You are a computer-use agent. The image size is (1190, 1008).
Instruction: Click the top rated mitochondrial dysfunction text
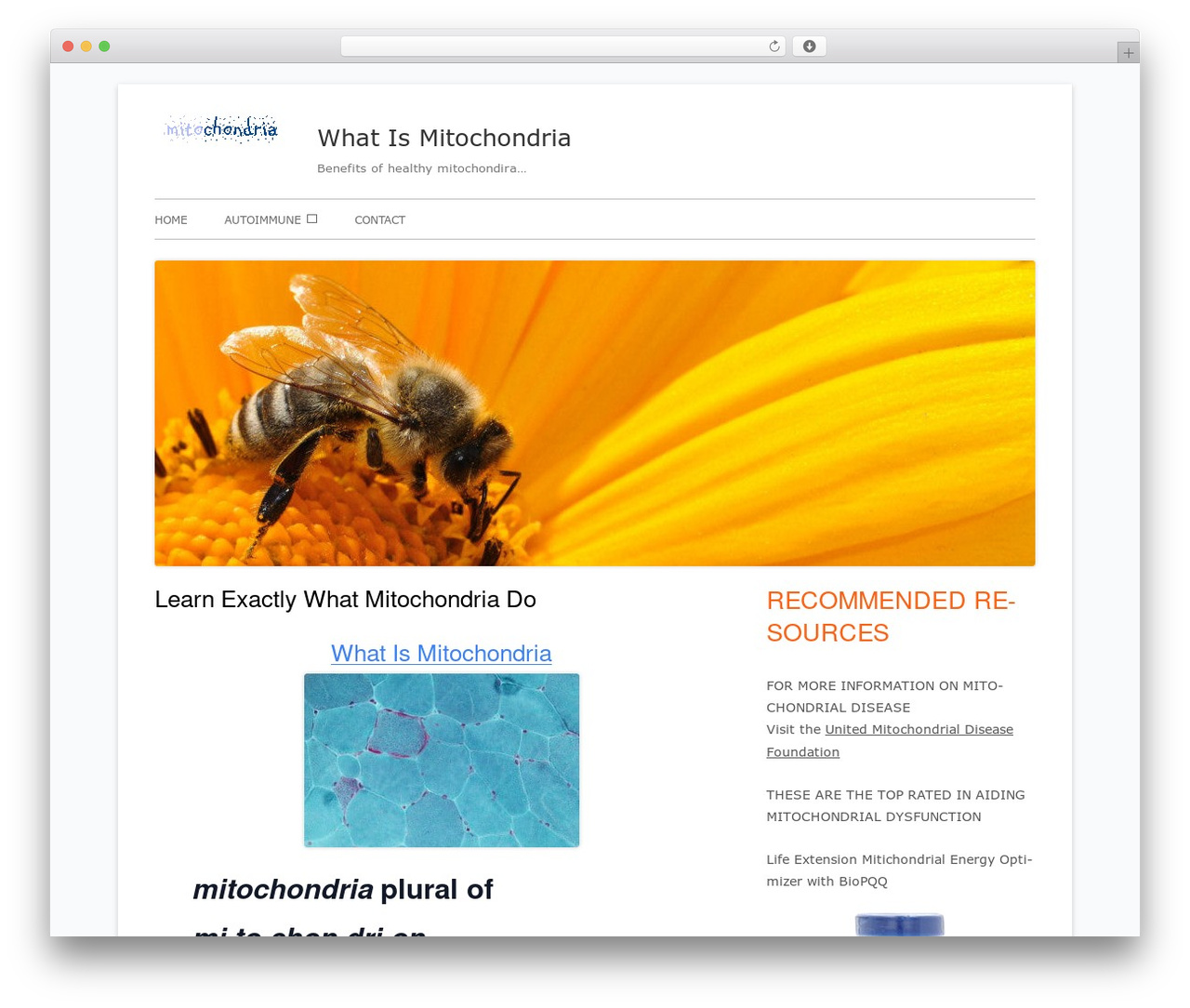click(x=895, y=805)
